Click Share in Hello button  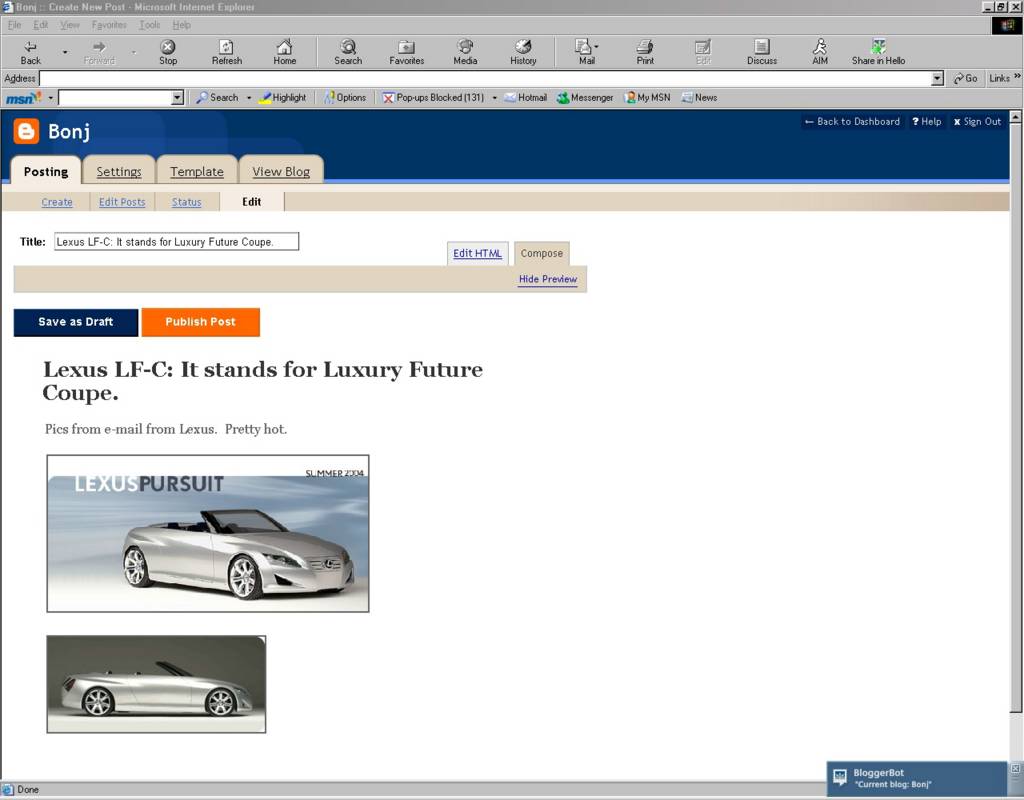878,52
